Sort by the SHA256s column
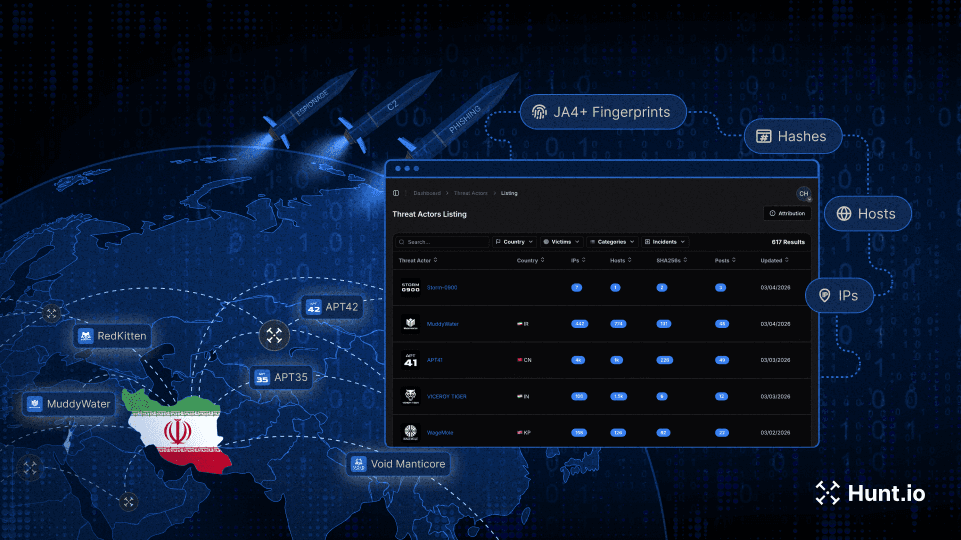The height and width of the screenshot is (540, 961). click(671, 260)
